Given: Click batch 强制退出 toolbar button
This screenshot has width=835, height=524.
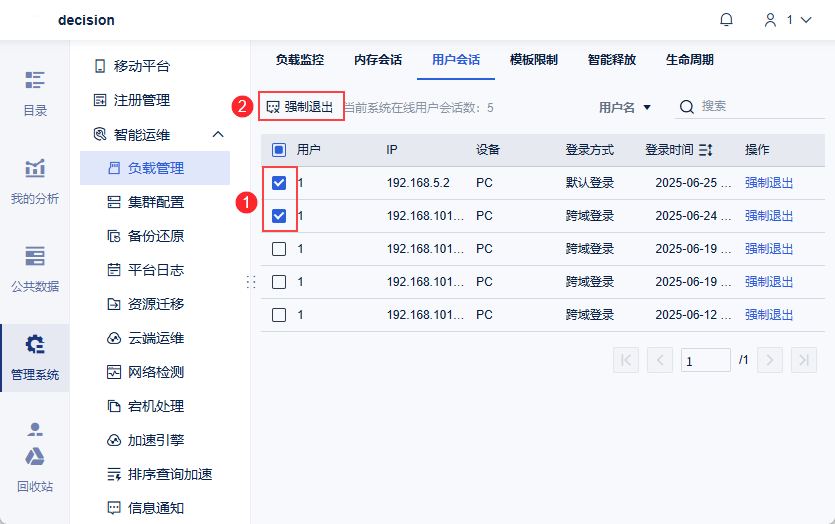Looking at the screenshot, I should click(x=300, y=107).
